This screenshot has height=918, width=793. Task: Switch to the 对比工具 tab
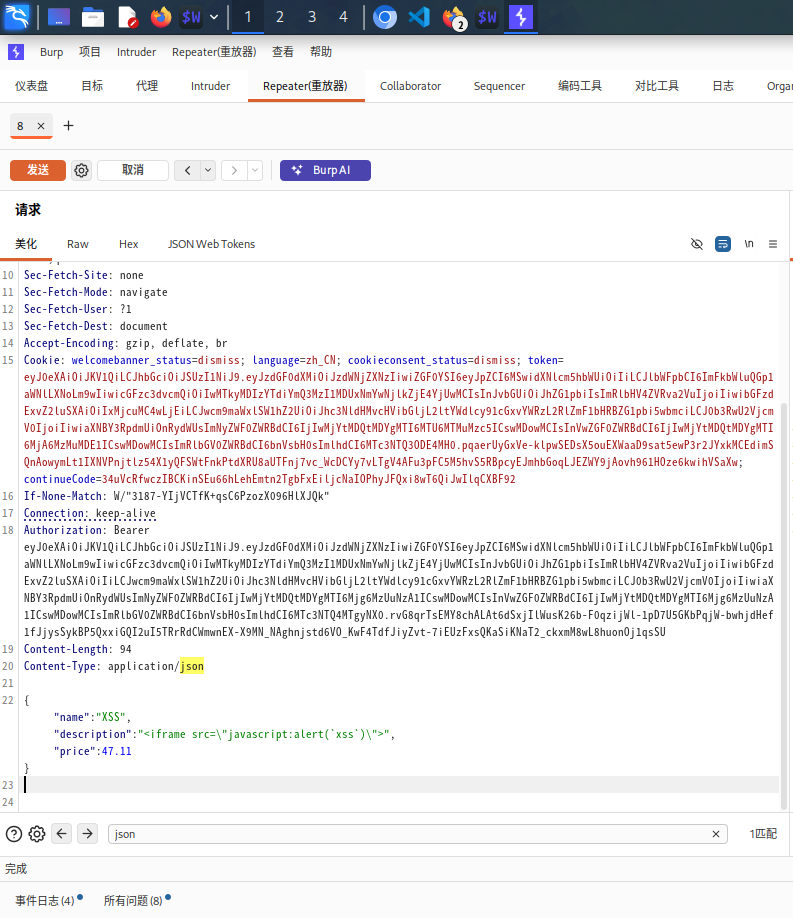pyautogui.click(x=657, y=86)
